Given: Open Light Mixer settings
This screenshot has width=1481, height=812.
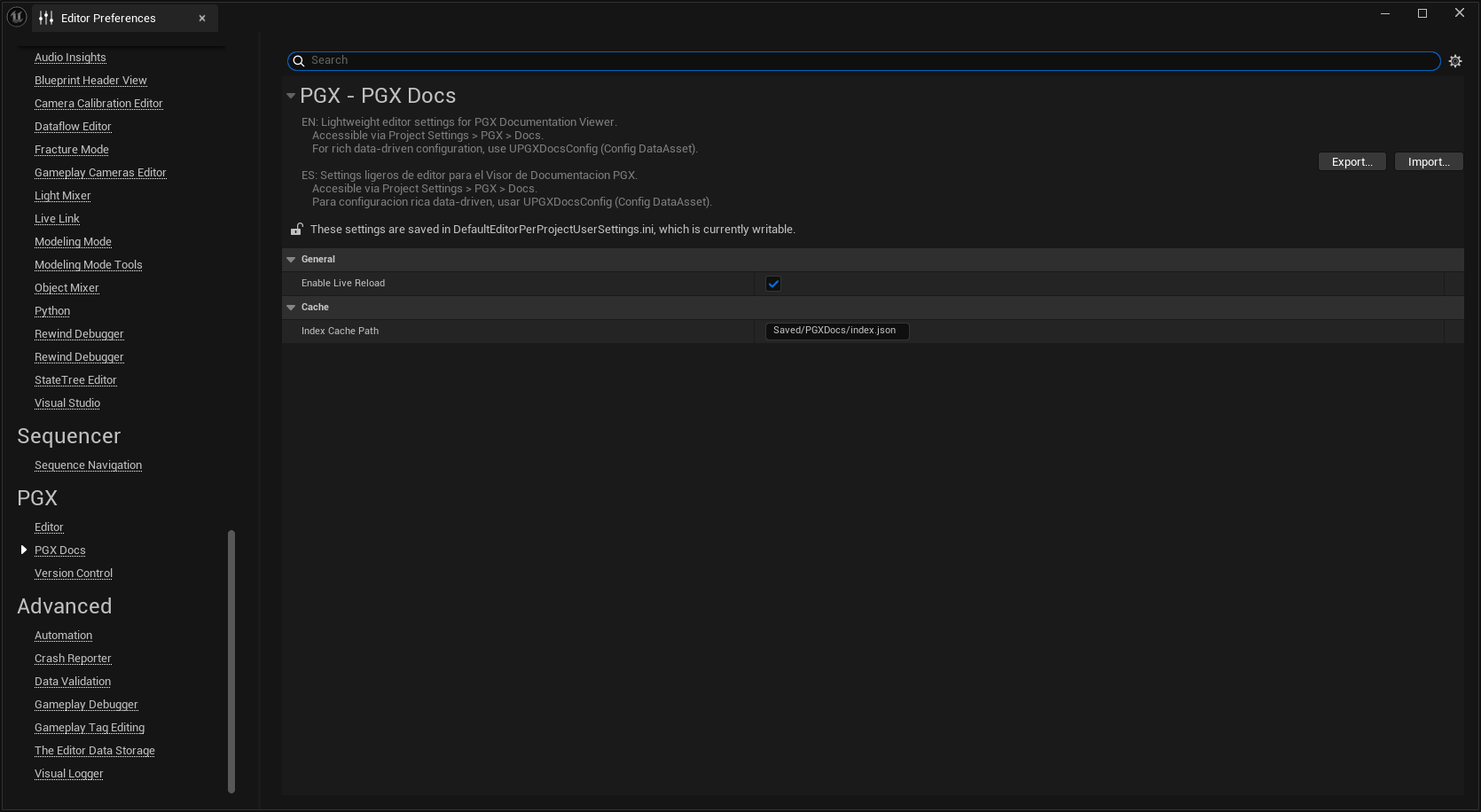Looking at the screenshot, I should click(63, 196).
